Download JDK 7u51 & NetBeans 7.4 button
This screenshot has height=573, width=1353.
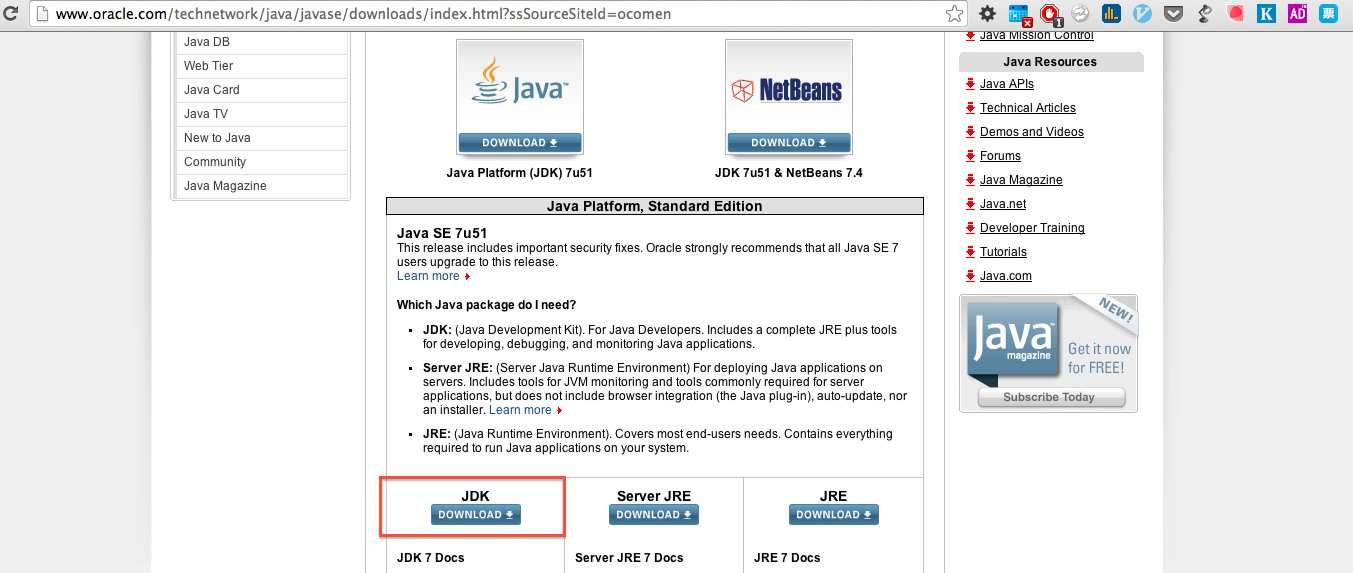point(788,142)
